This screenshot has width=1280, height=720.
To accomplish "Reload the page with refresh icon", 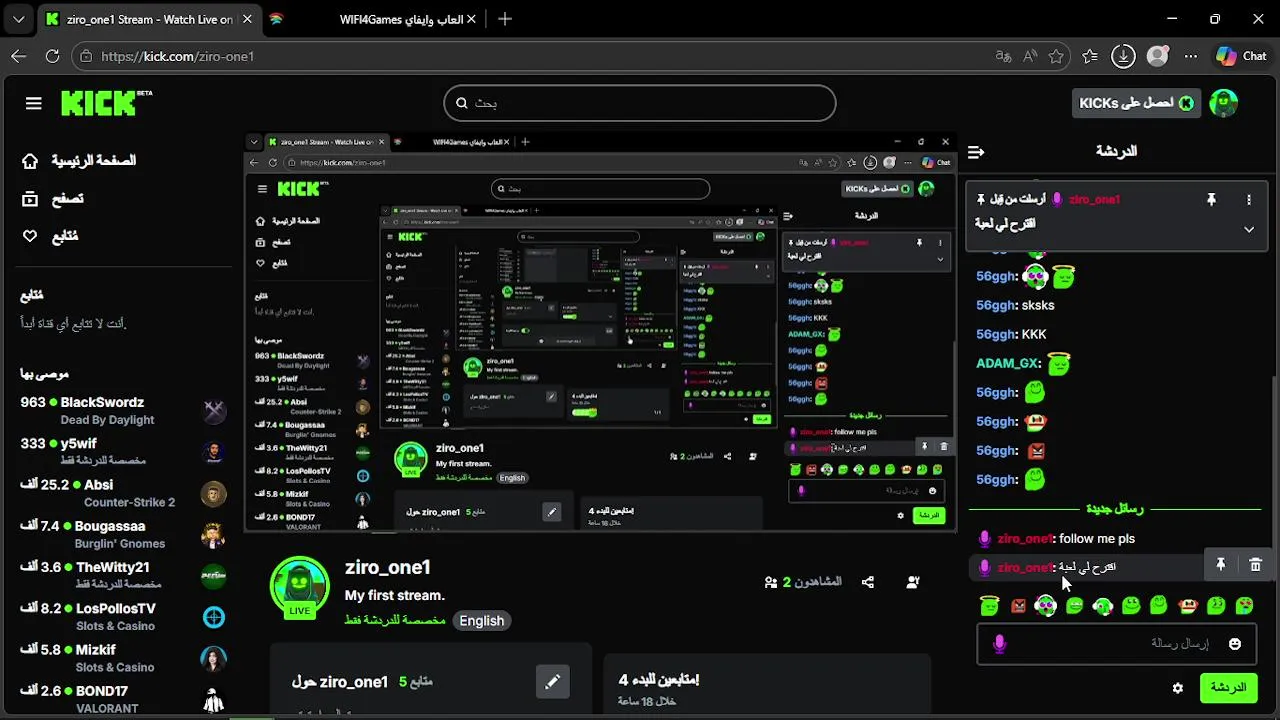I will click(51, 56).
